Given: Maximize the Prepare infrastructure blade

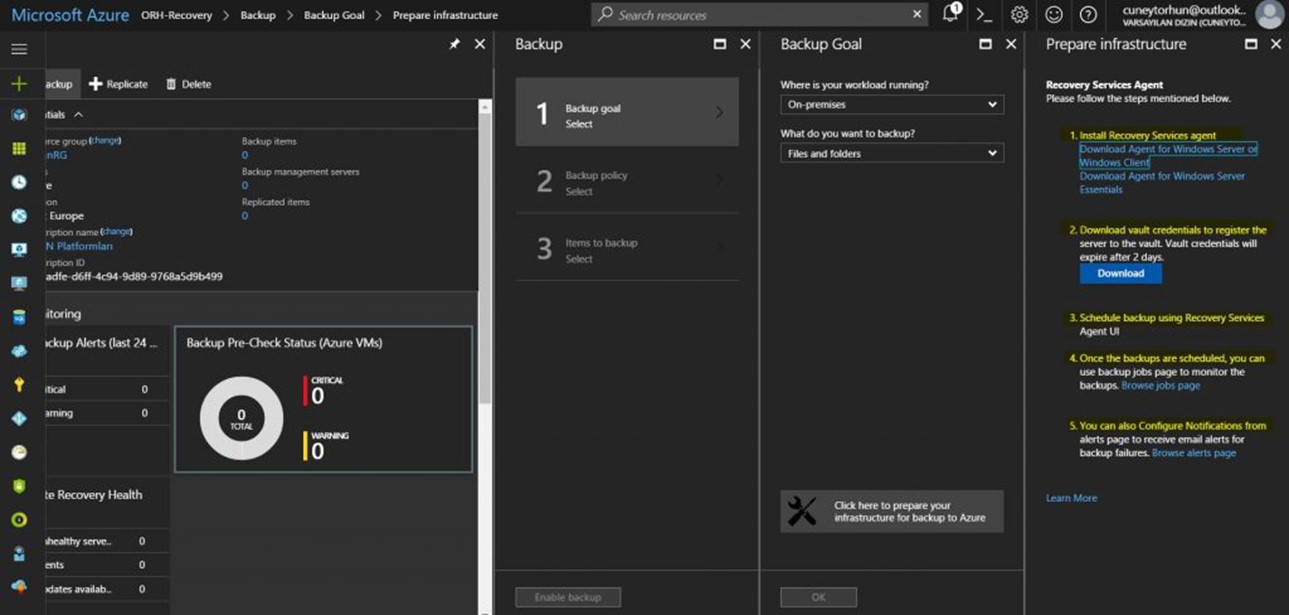Looking at the screenshot, I should tap(1250, 44).
